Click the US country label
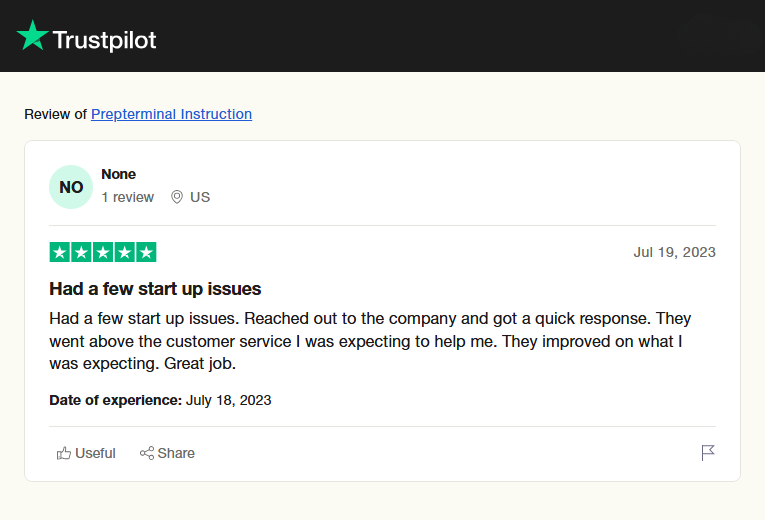765x521 pixels. pos(200,197)
